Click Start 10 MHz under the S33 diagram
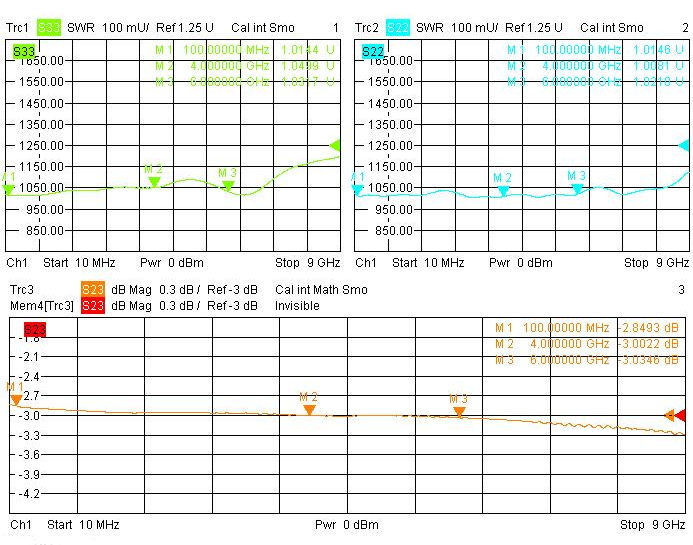The width and height of the screenshot is (693, 545). point(79,263)
